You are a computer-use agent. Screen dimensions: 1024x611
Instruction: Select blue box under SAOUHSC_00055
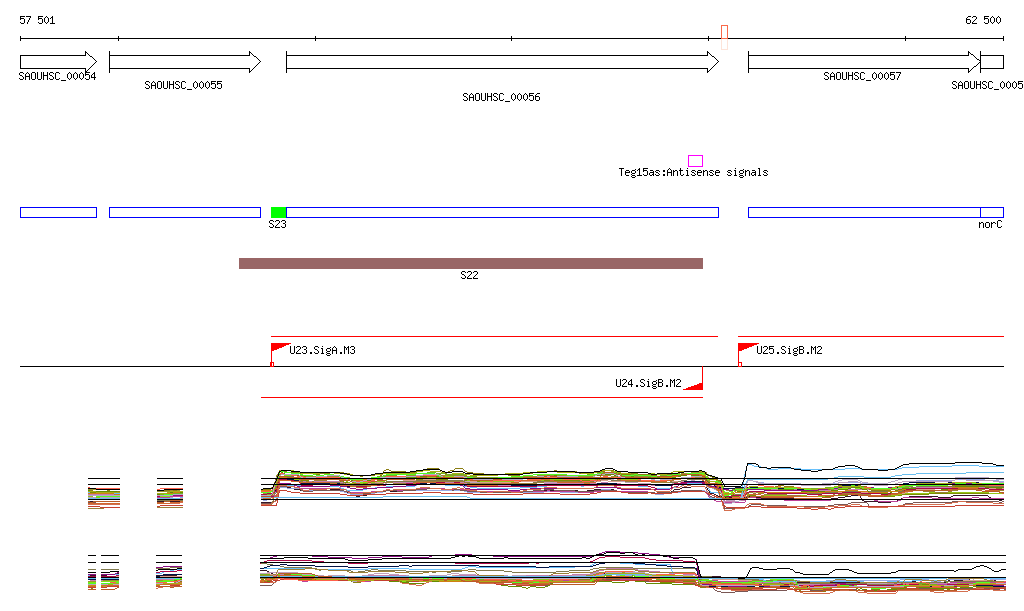coord(185,212)
